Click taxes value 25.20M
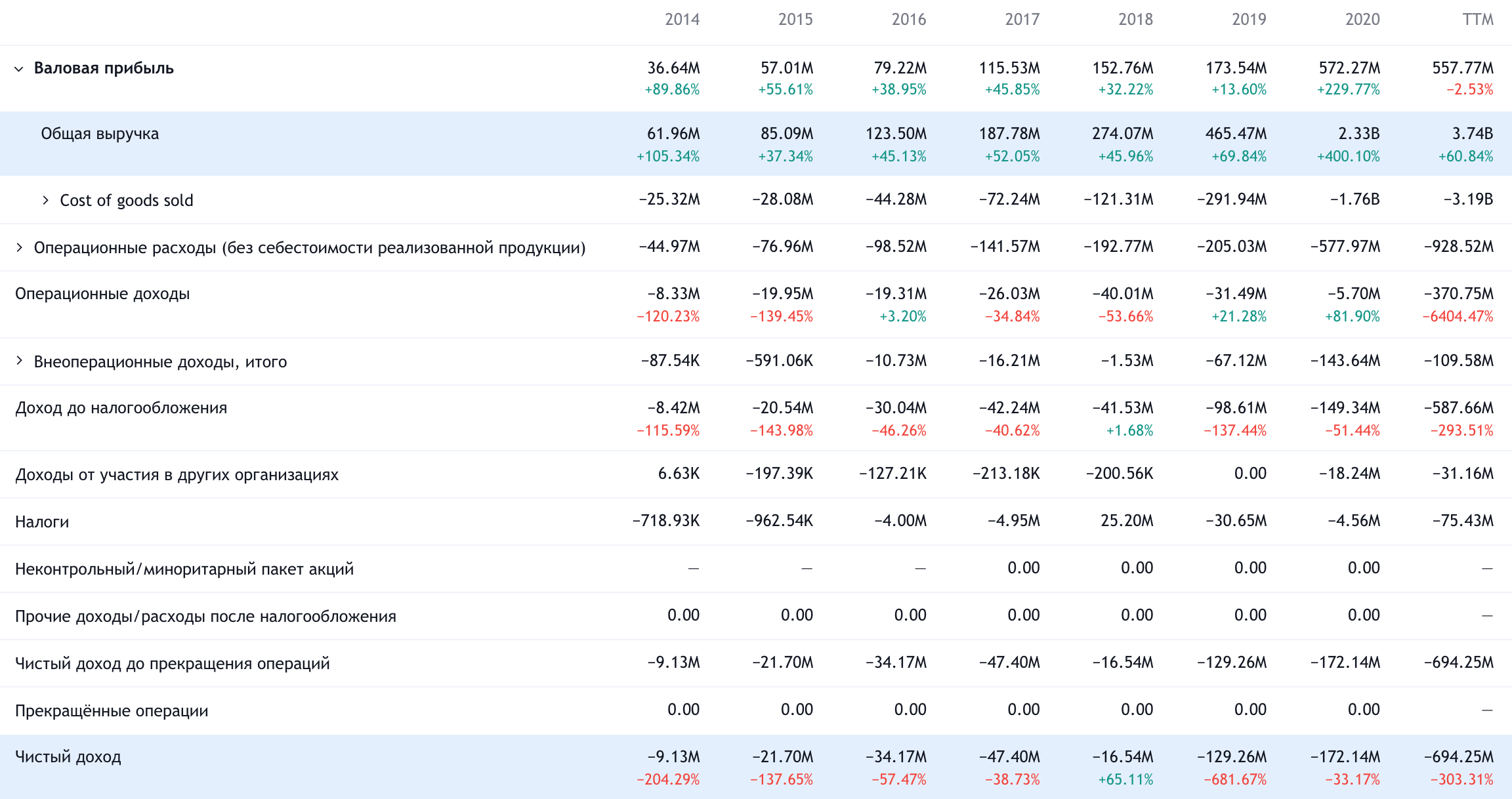The height and width of the screenshot is (799, 1512). (x=1127, y=521)
